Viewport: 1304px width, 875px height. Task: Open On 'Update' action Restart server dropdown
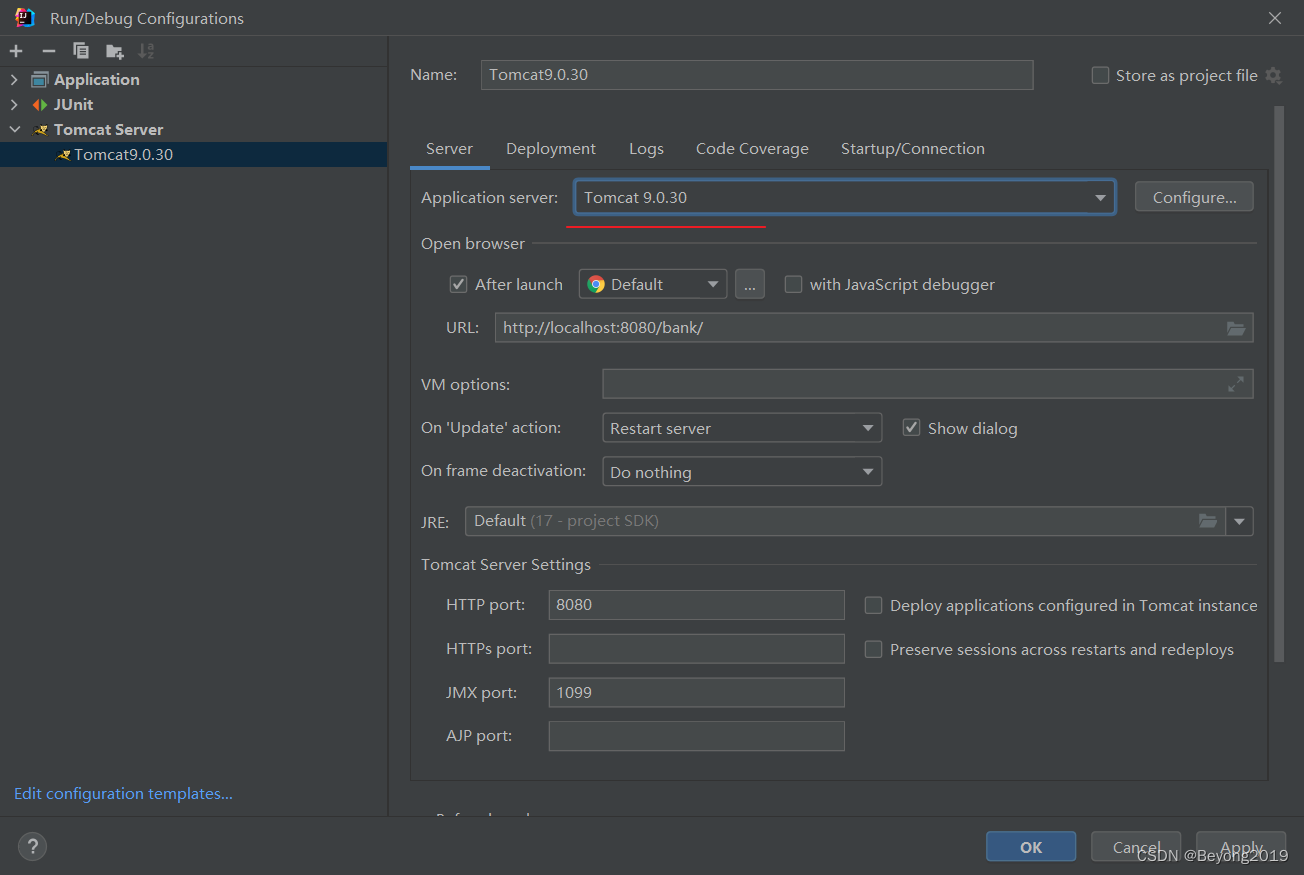click(x=742, y=428)
